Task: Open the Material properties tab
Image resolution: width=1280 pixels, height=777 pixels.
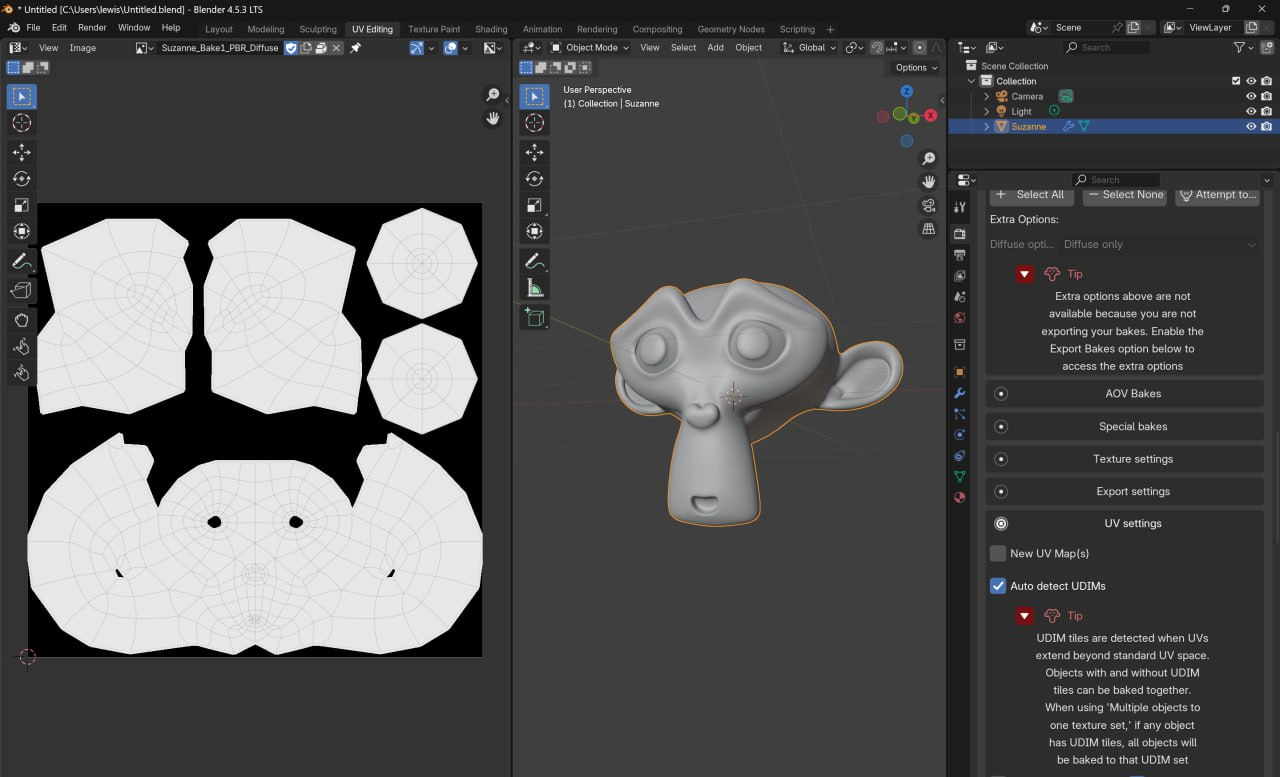Action: pos(960,497)
